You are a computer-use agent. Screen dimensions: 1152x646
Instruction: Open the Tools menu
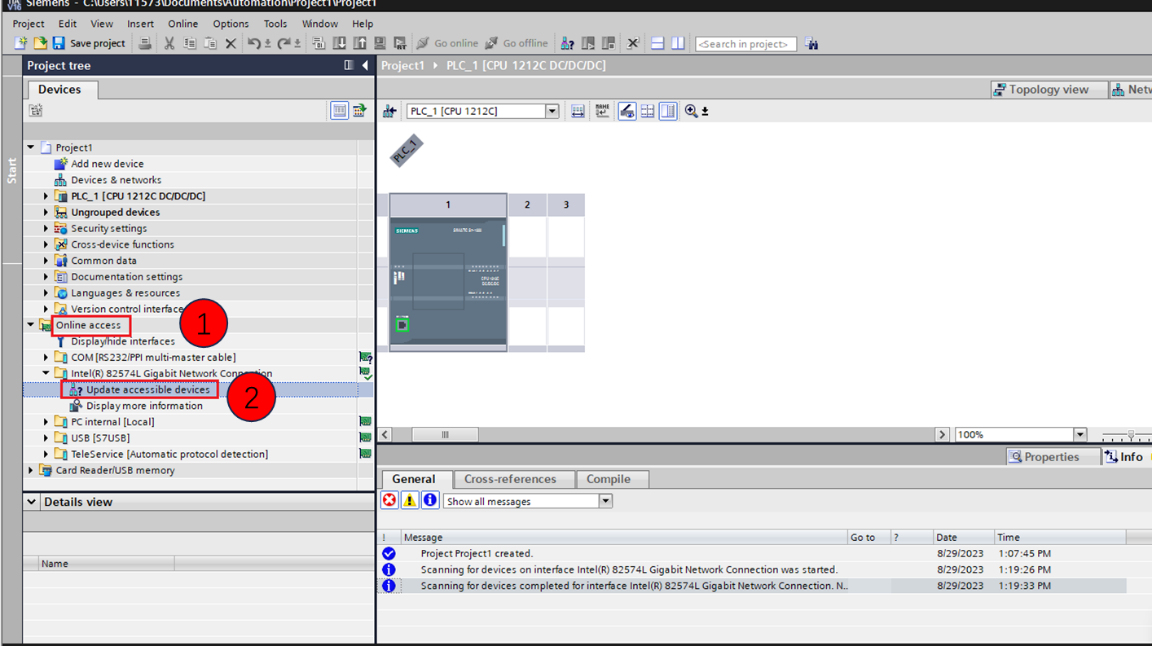pyautogui.click(x=275, y=24)
